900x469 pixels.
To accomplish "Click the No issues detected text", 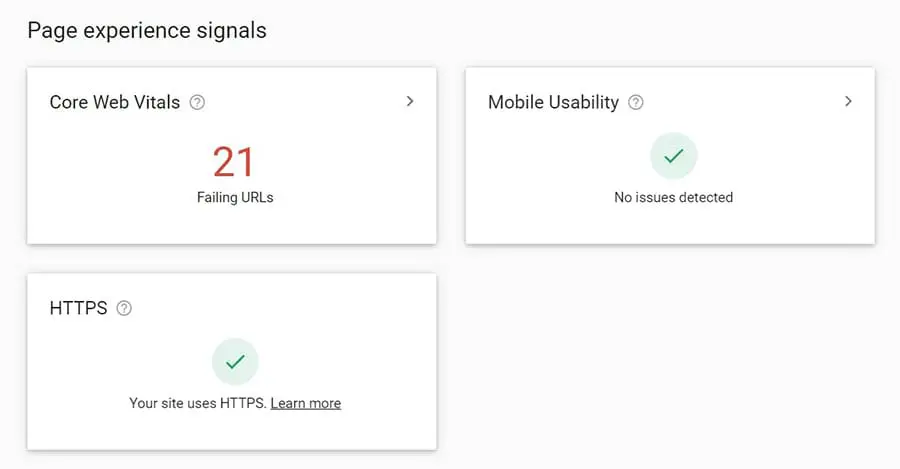I will pyautogui.click(x=673, y=197).
